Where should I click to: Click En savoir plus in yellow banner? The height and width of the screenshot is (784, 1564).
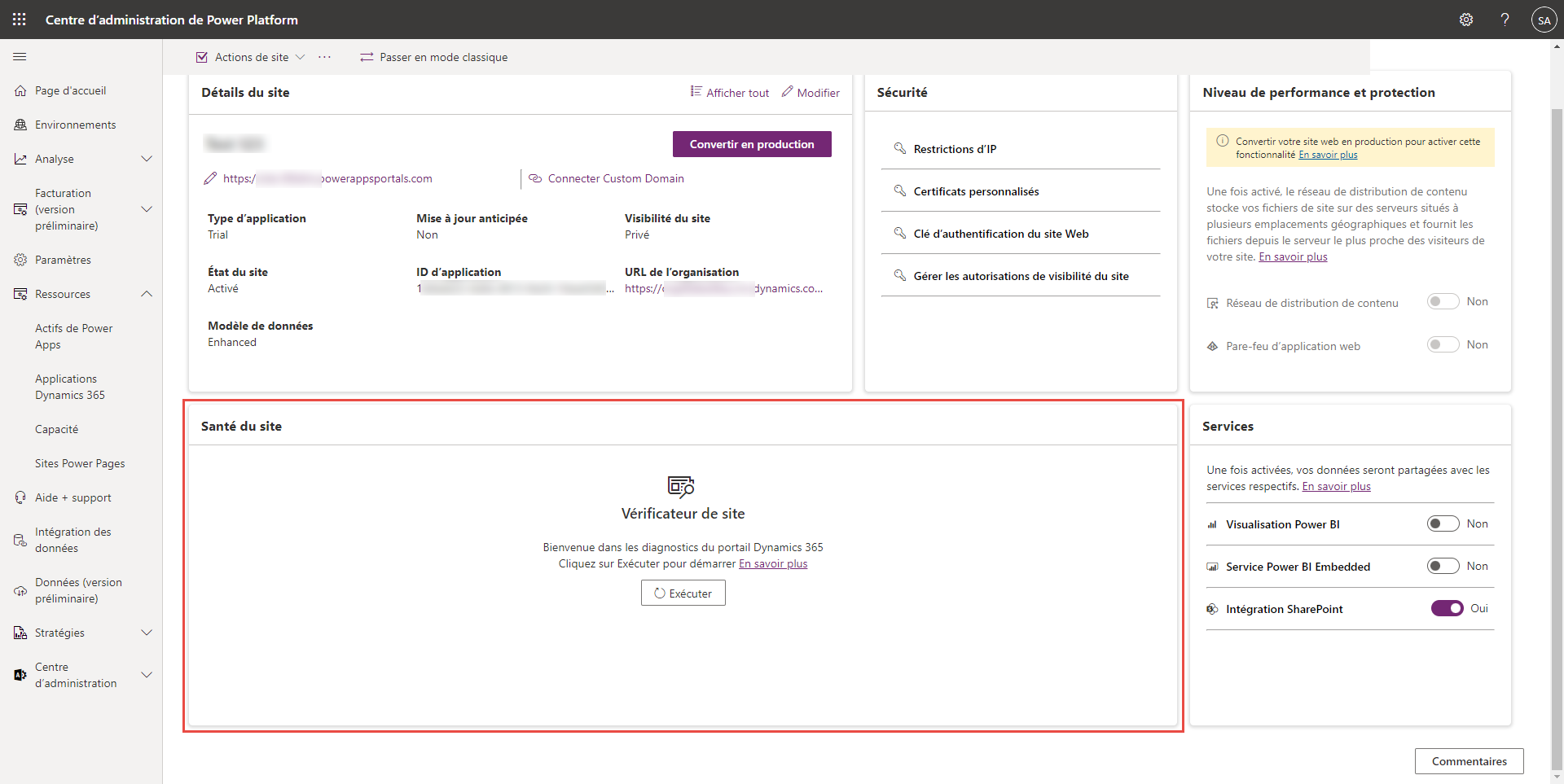pyautogui.click(x=1328, y=155)
